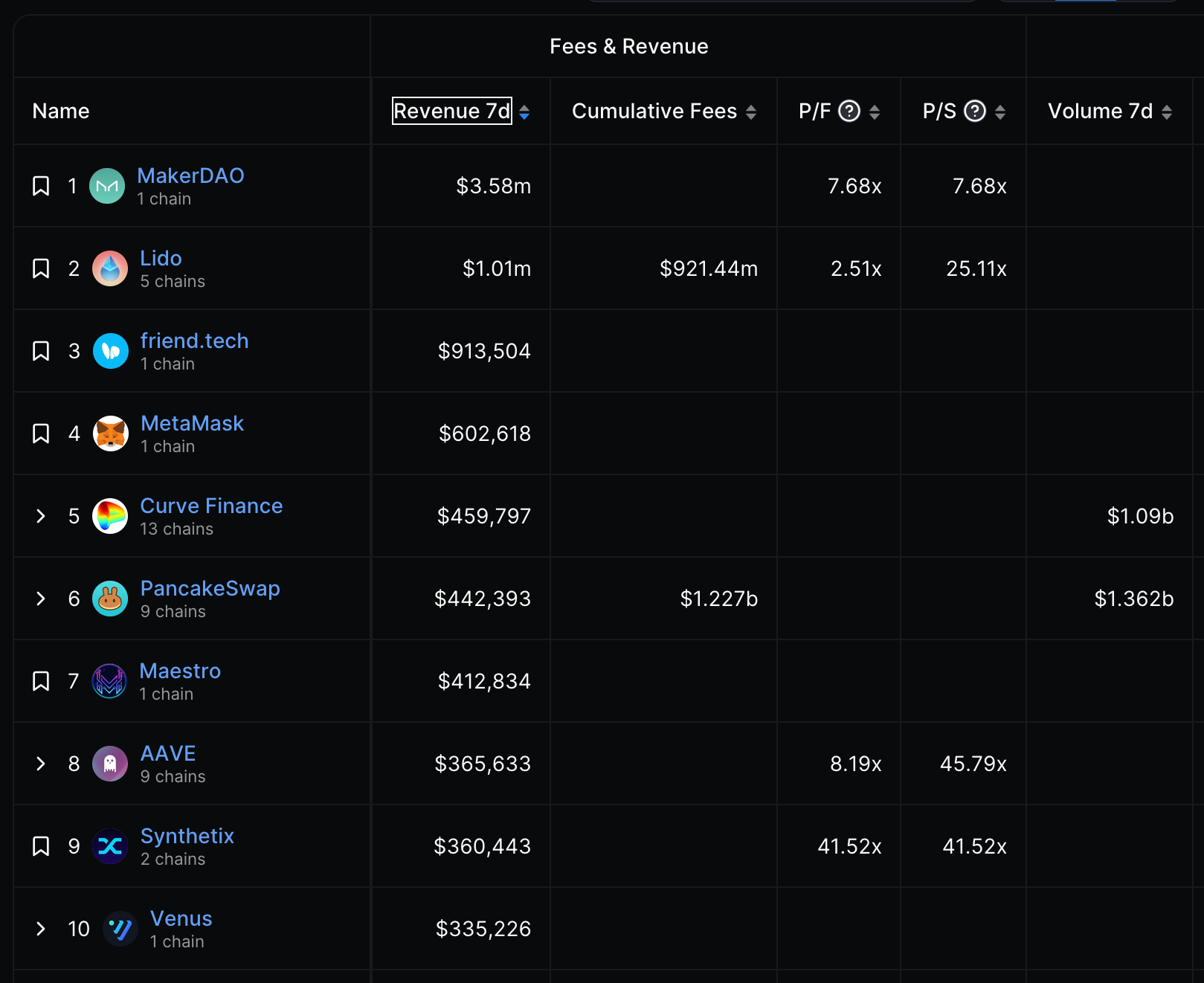Click MetaMask revenue $602,618
The width and height of the screenshot is (1204, 983).
(485, 434)
